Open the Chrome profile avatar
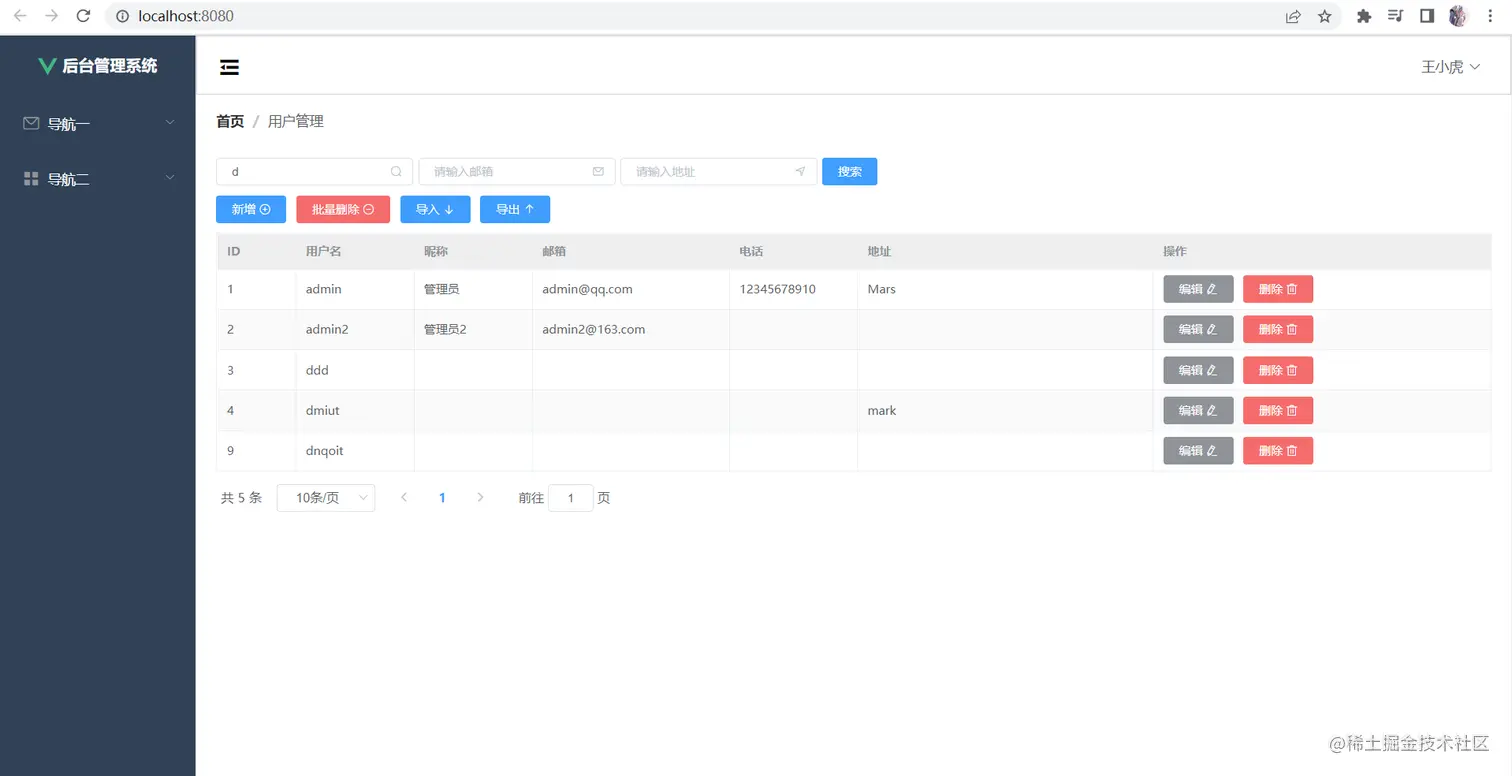This screenshot has height=776, width=1512. click(x=1458, y=16)
